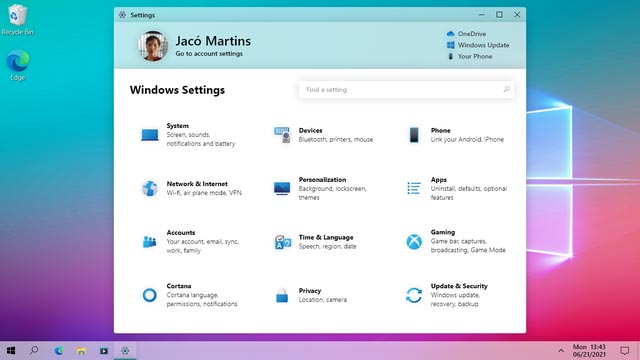Click 'Game bar, captures, broadcasting, Game Mode'
The height and width of the screenshot is (360, 640).
(468, 246)
